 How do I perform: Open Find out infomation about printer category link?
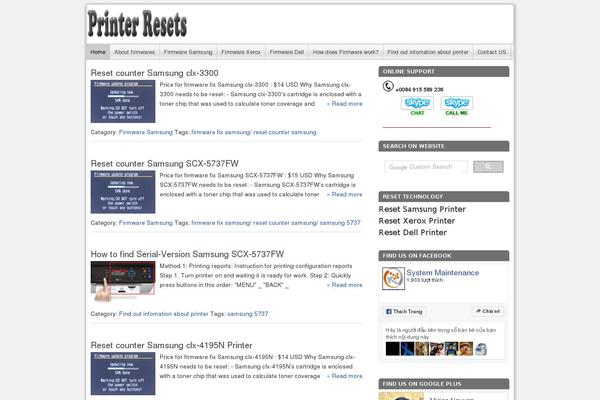(x=164, y=314)
